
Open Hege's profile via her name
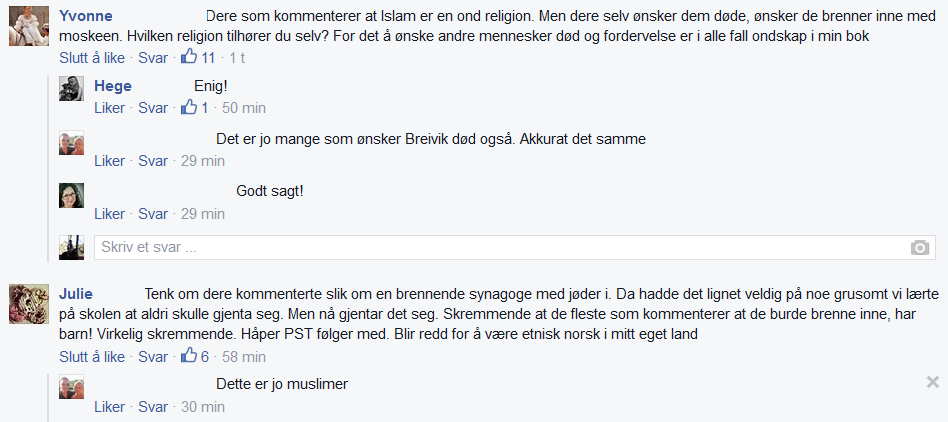113,86
